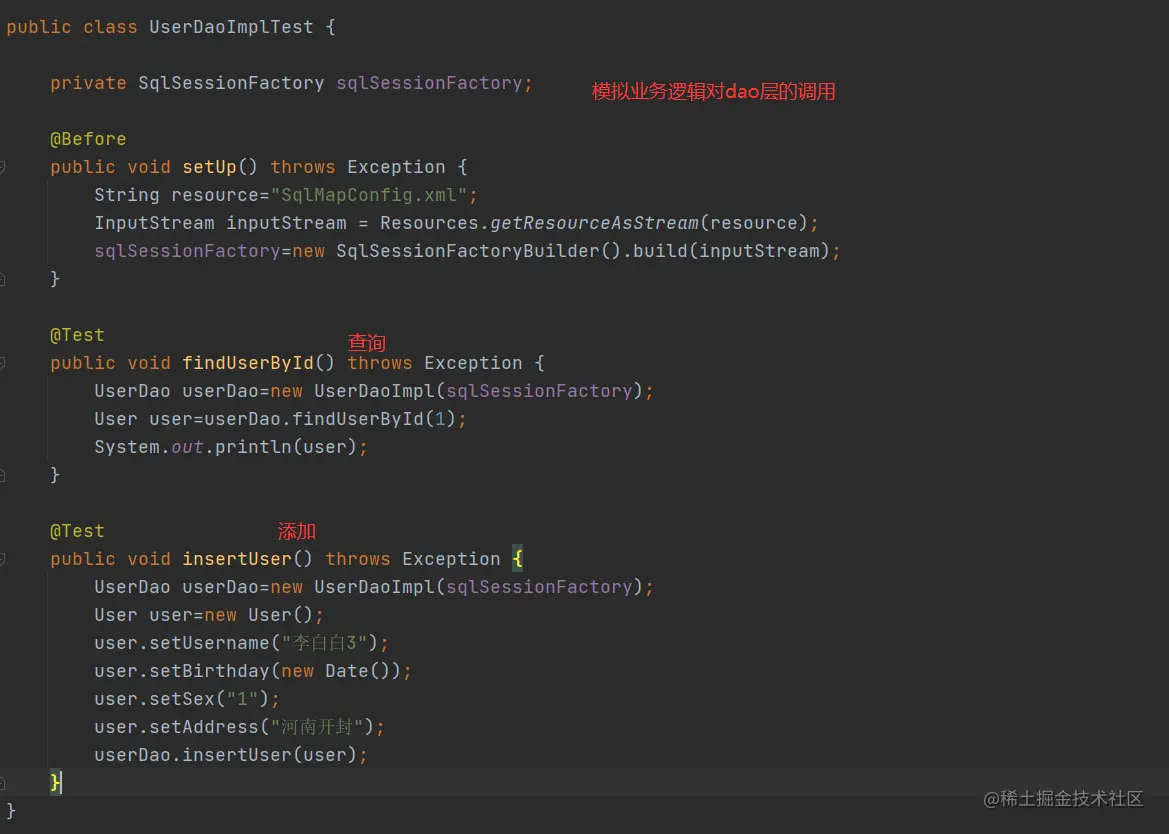Click the setBirthday(new Date()) line

point(253,671)
